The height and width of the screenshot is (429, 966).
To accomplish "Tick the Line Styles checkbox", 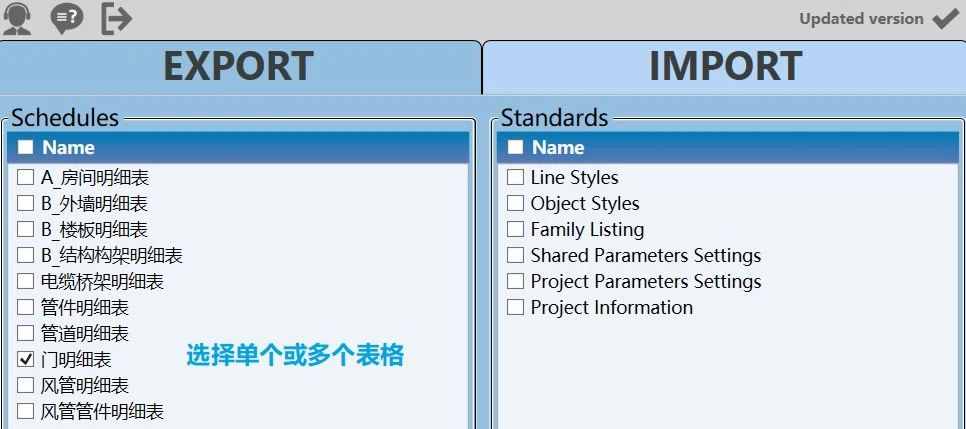I will [515, 178].
